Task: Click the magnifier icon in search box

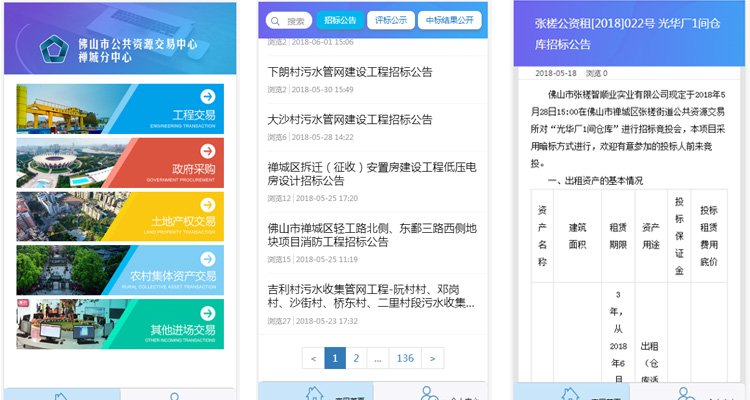Action: [275, 21]
